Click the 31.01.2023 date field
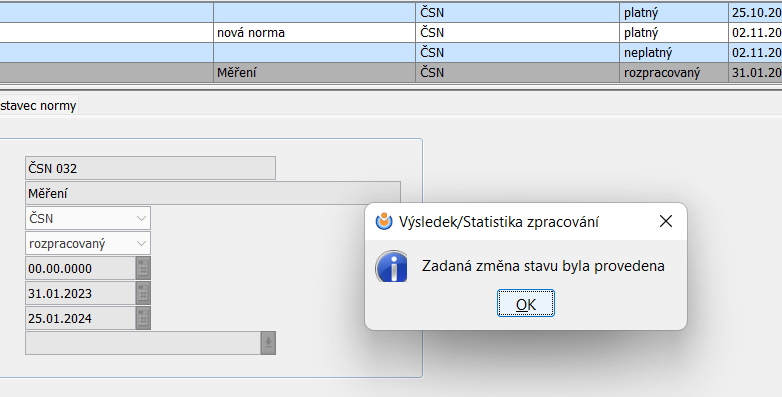This screenshot has height=397, width=782. click(x=81, y=293)
